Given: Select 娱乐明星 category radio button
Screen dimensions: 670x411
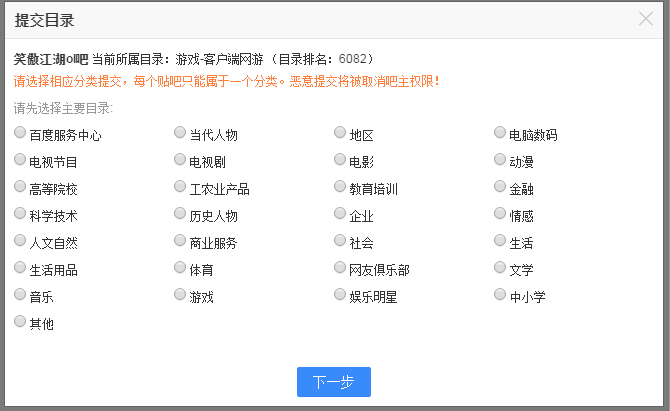Looking at the screenshot, I should tap(340, 294).
